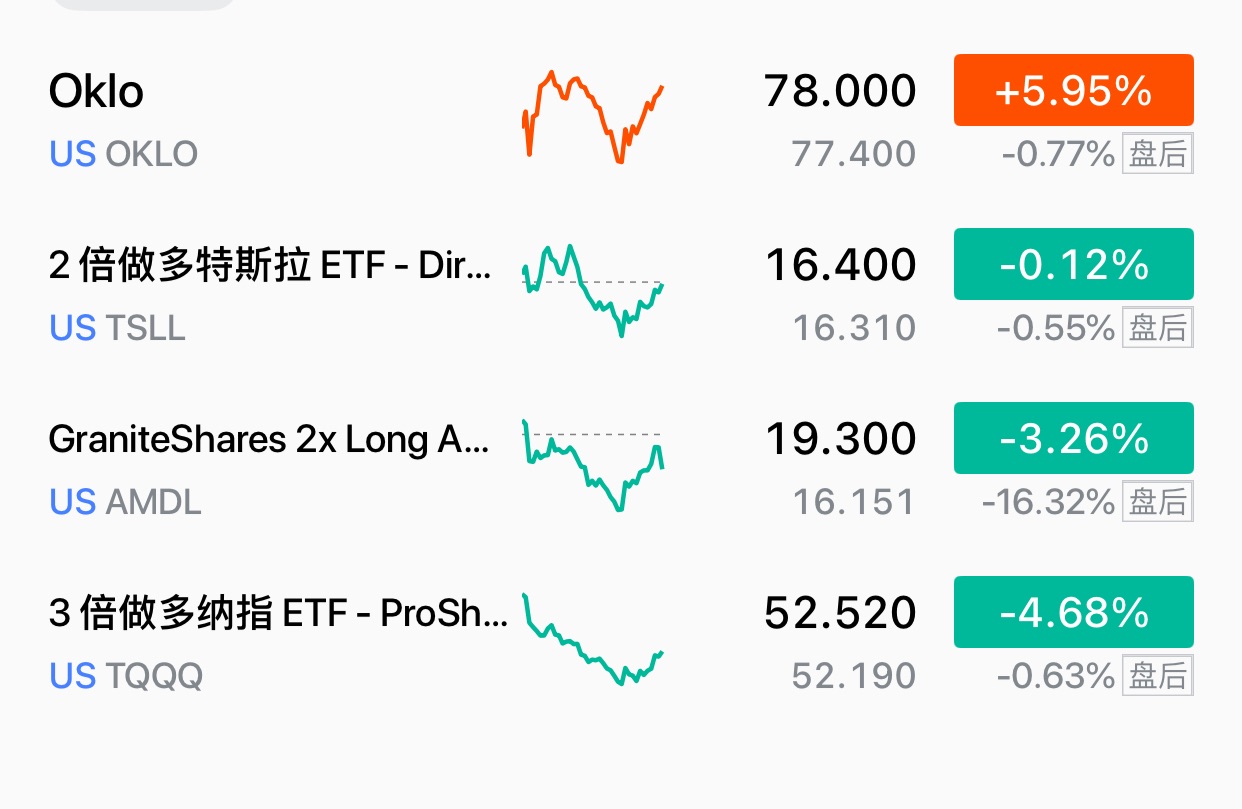Image resolution: width=1242 pixels, height=809 pixels.
Task: Open the 2倍做多特斯拉 ETF row
Action: pos(270,266)
